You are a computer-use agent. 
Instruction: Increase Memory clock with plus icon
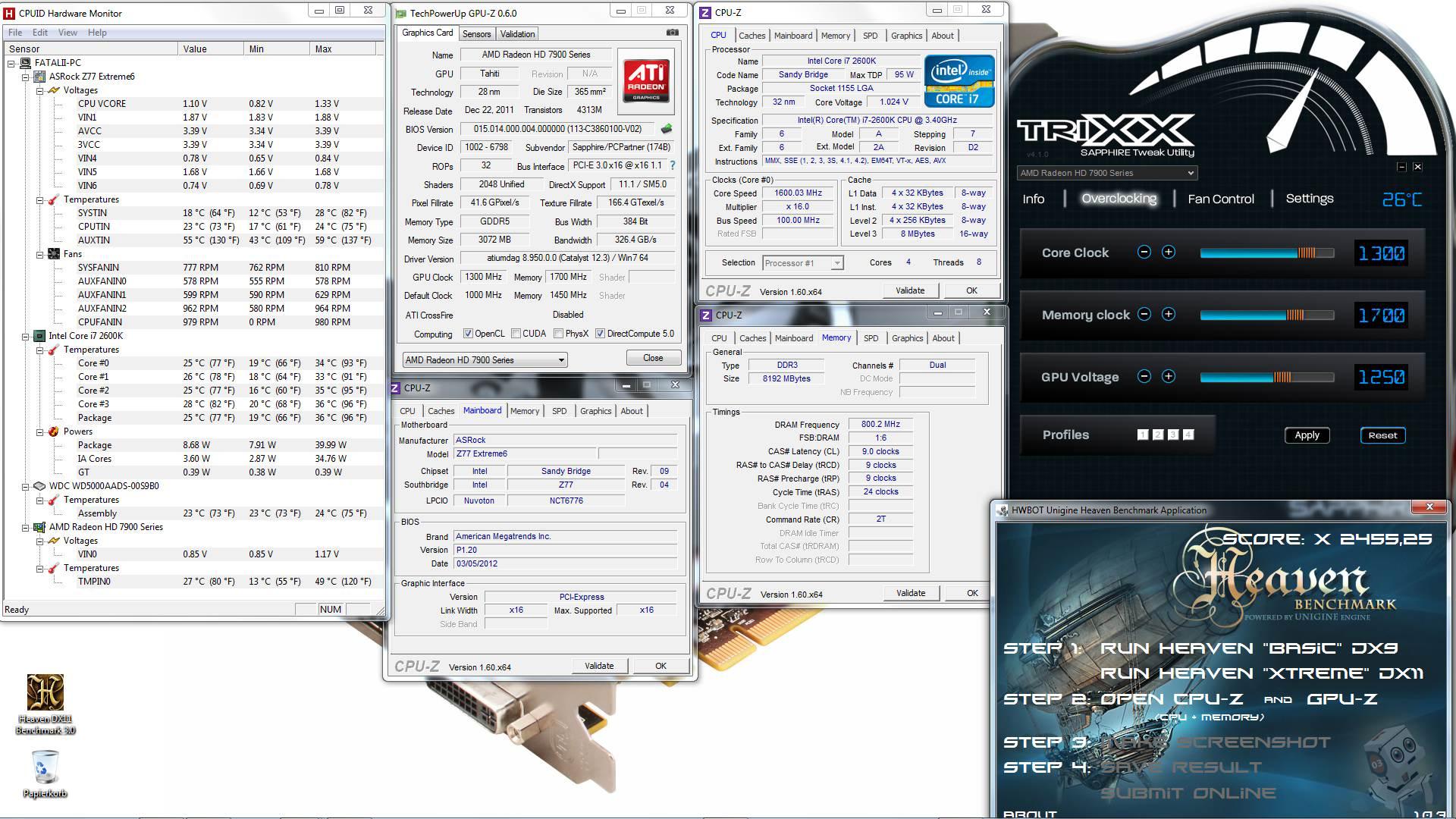point(1169,315)
